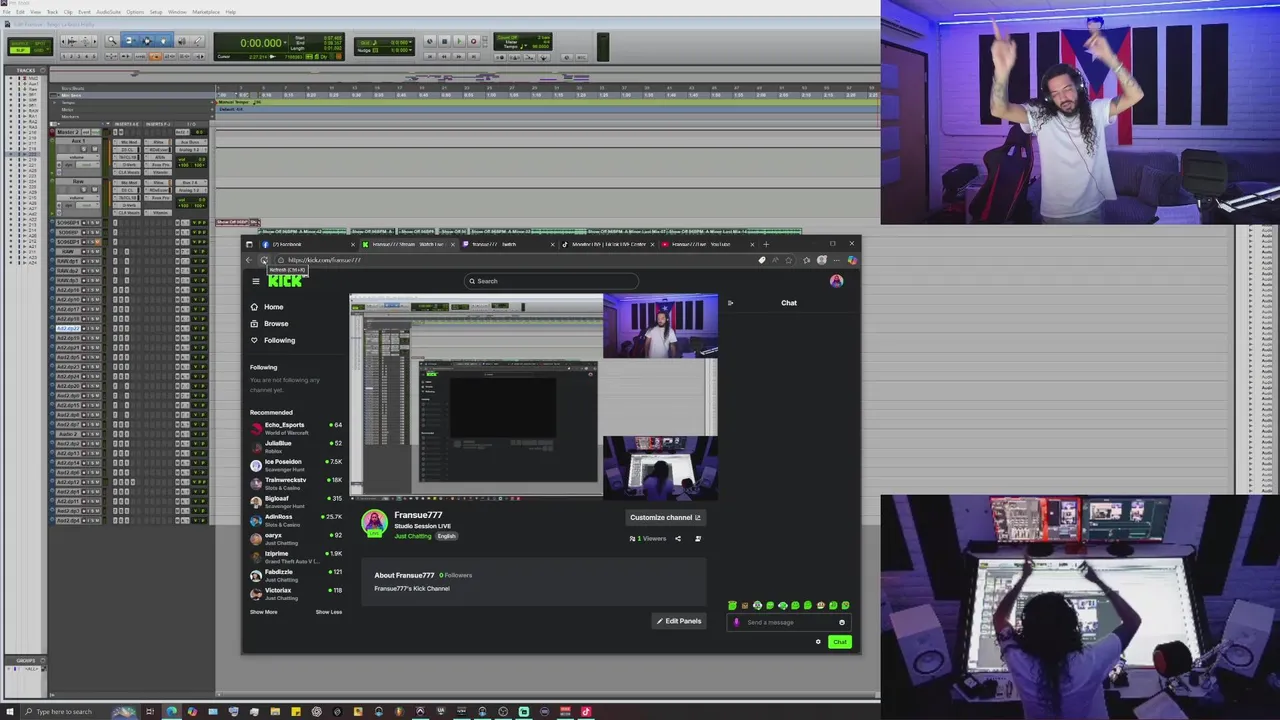Click the Edit Panels button
Viewport: 1280px width, 720px height.
679,621
